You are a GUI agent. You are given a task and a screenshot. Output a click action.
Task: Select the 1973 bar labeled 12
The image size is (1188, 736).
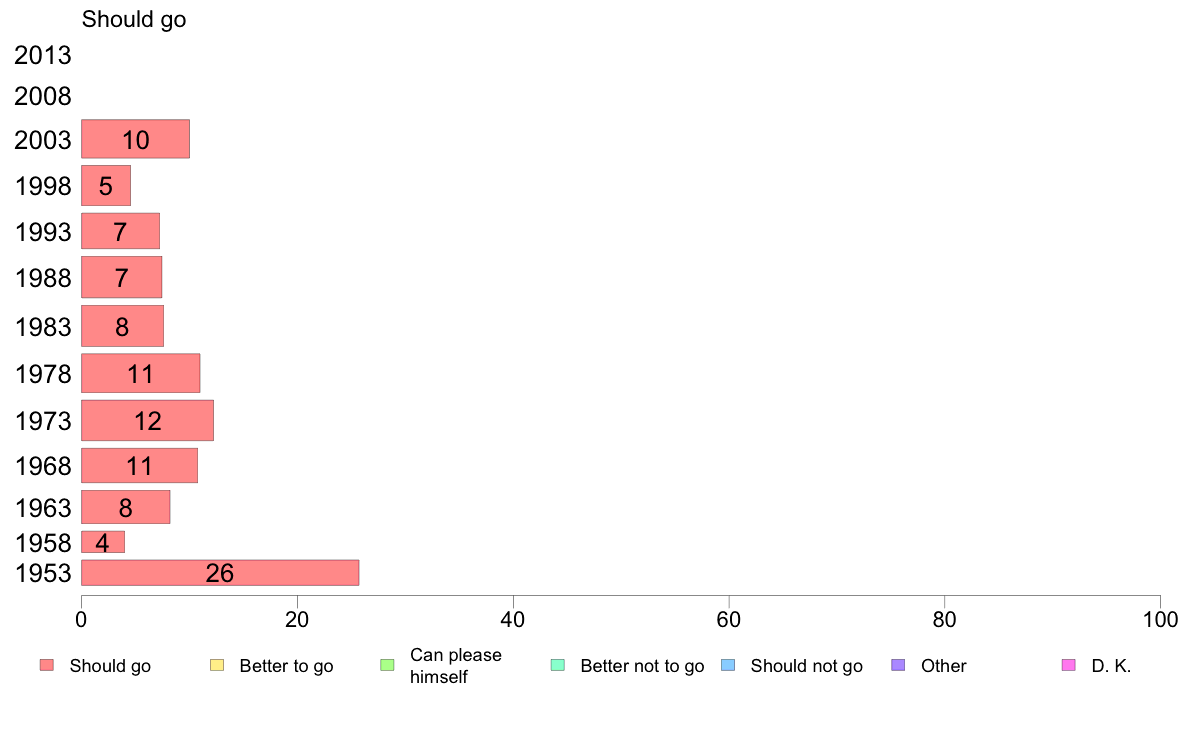coord(147,421)
